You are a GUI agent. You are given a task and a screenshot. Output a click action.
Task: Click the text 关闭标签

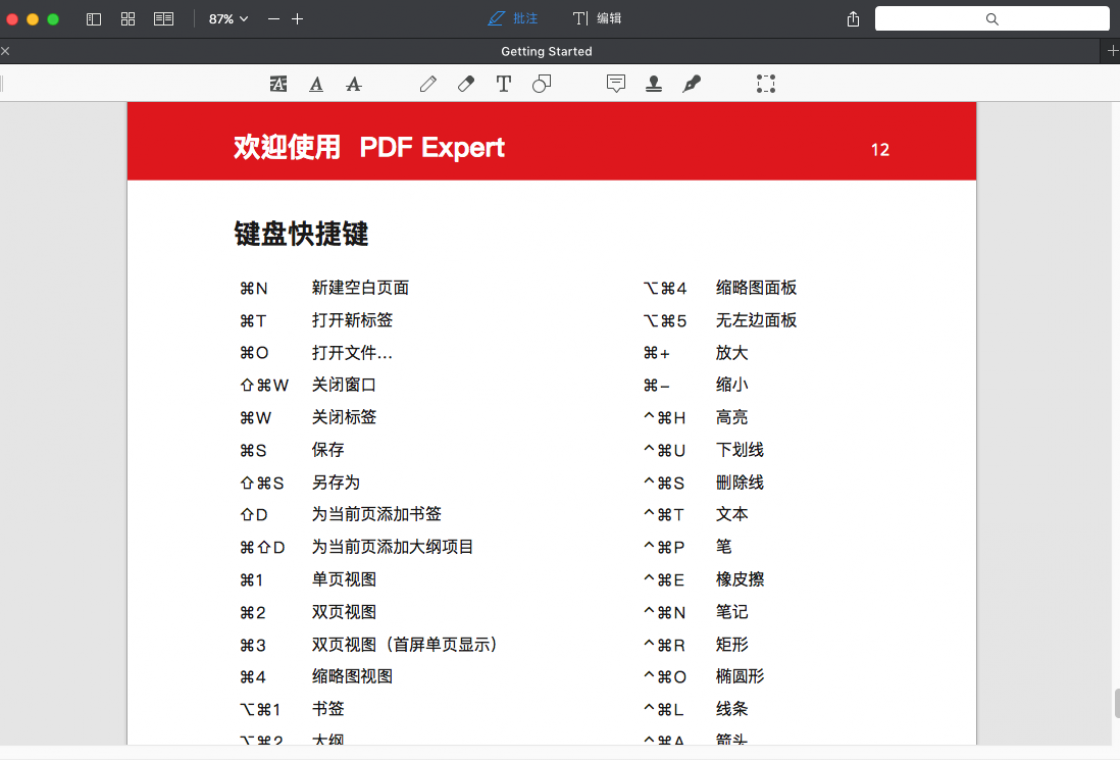coord(344,417)
